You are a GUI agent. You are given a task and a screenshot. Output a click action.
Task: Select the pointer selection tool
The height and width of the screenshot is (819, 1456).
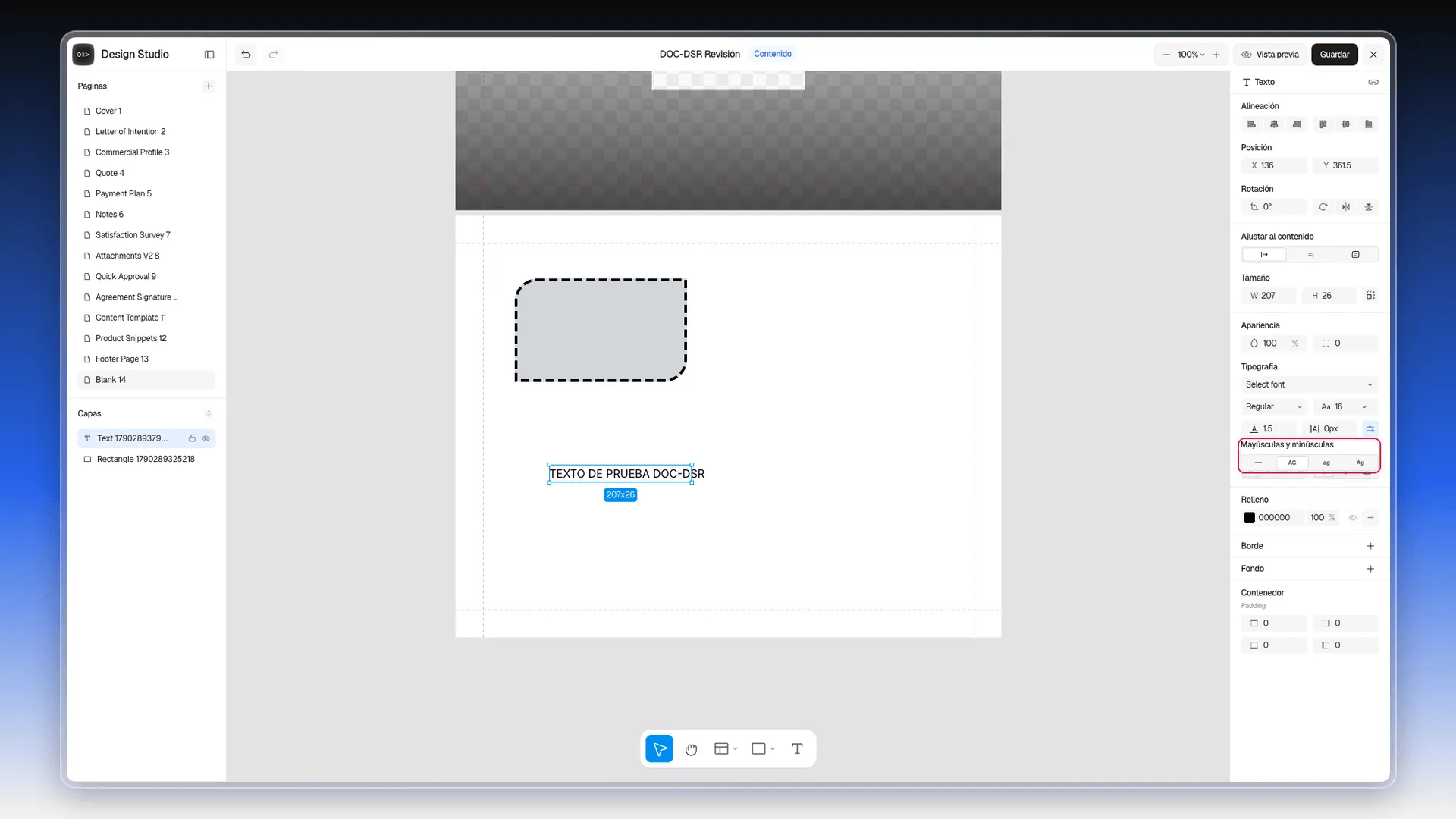pyautogui.click(x=660, y=749)
